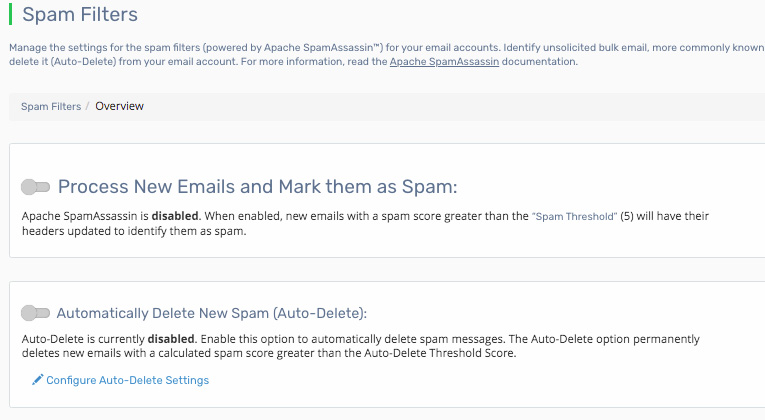765x420 pixels.
Task: Go to Spam Filters breadcrumb
Action: (x=51, y=106)
